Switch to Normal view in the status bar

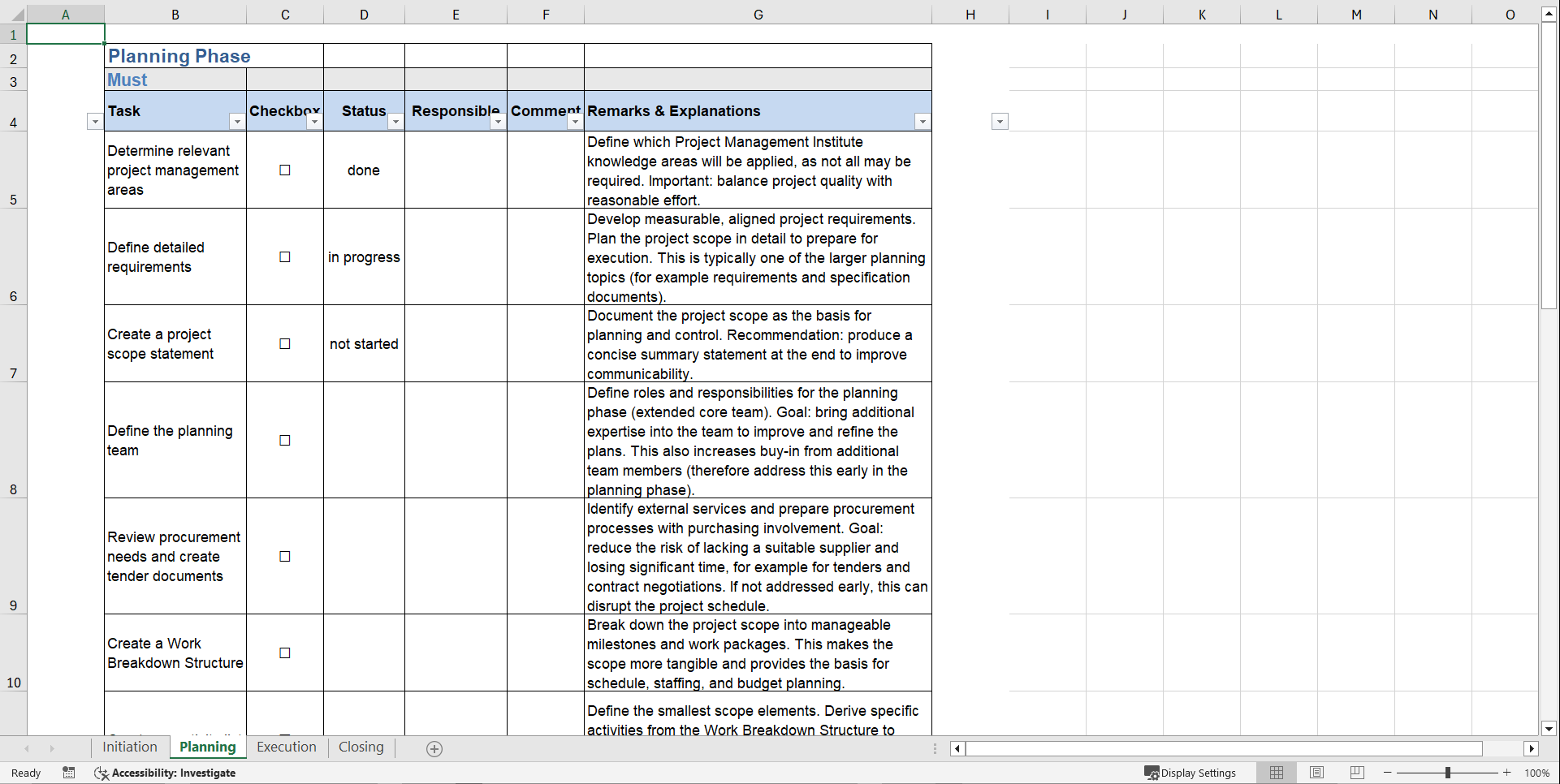[x=1276, y=773]
